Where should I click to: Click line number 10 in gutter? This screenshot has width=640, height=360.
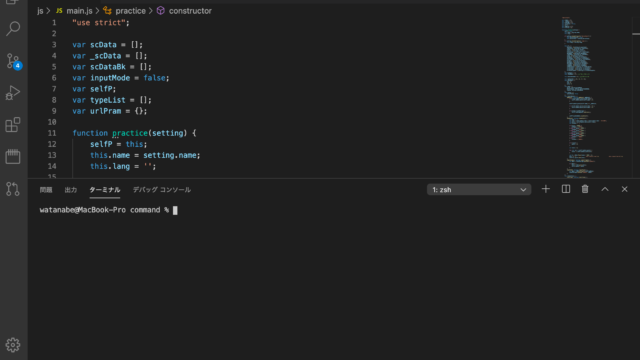tap(52, 122)
